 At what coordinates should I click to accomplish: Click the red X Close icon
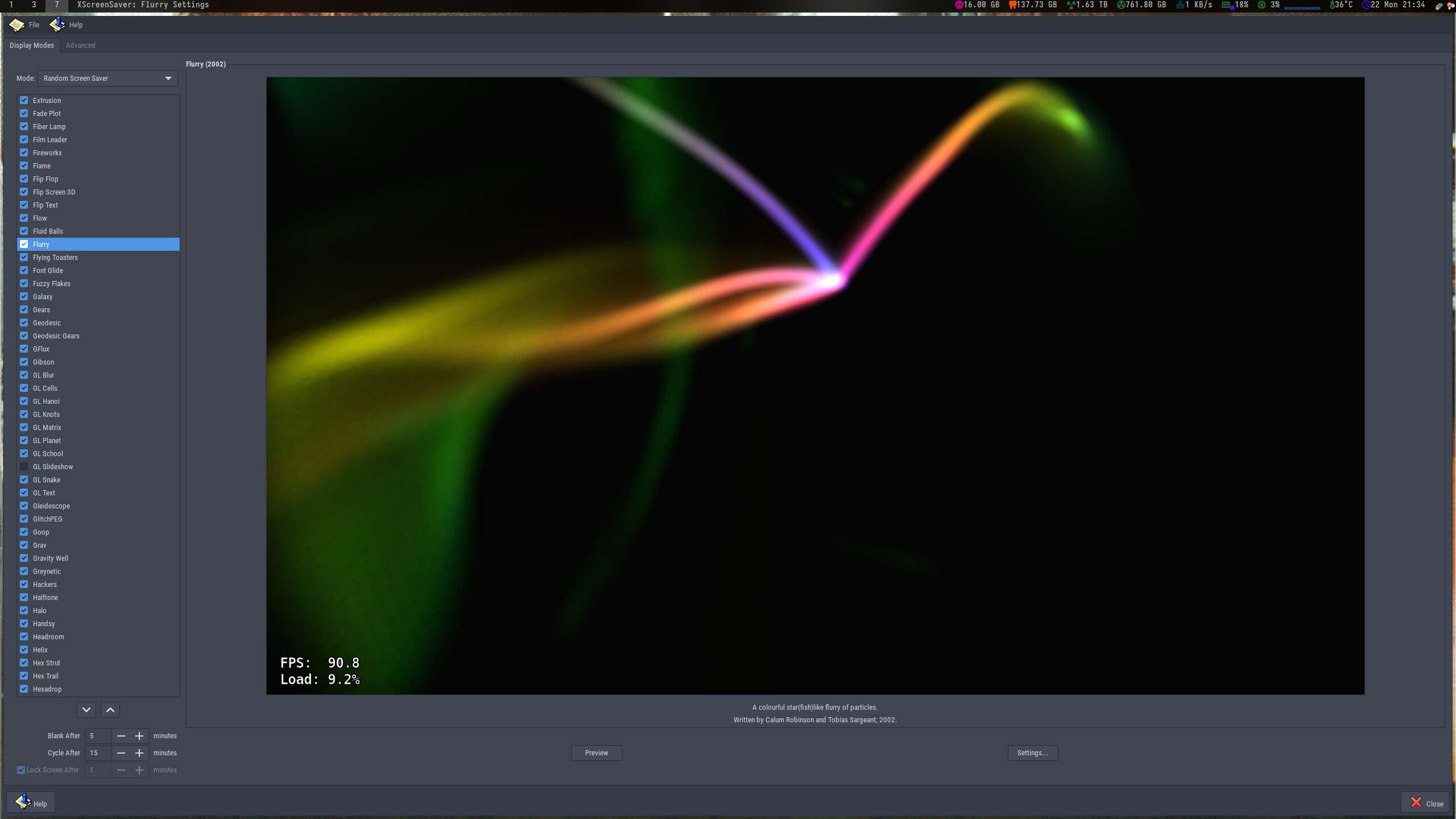point(1416,803)
